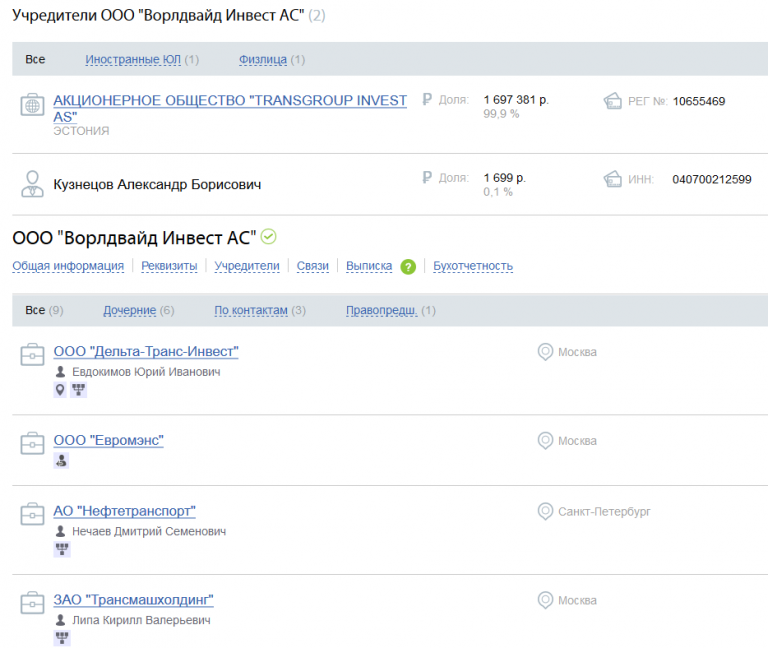
Task: Click the person badge icon under Евромэнс
Action: [61, 461]
